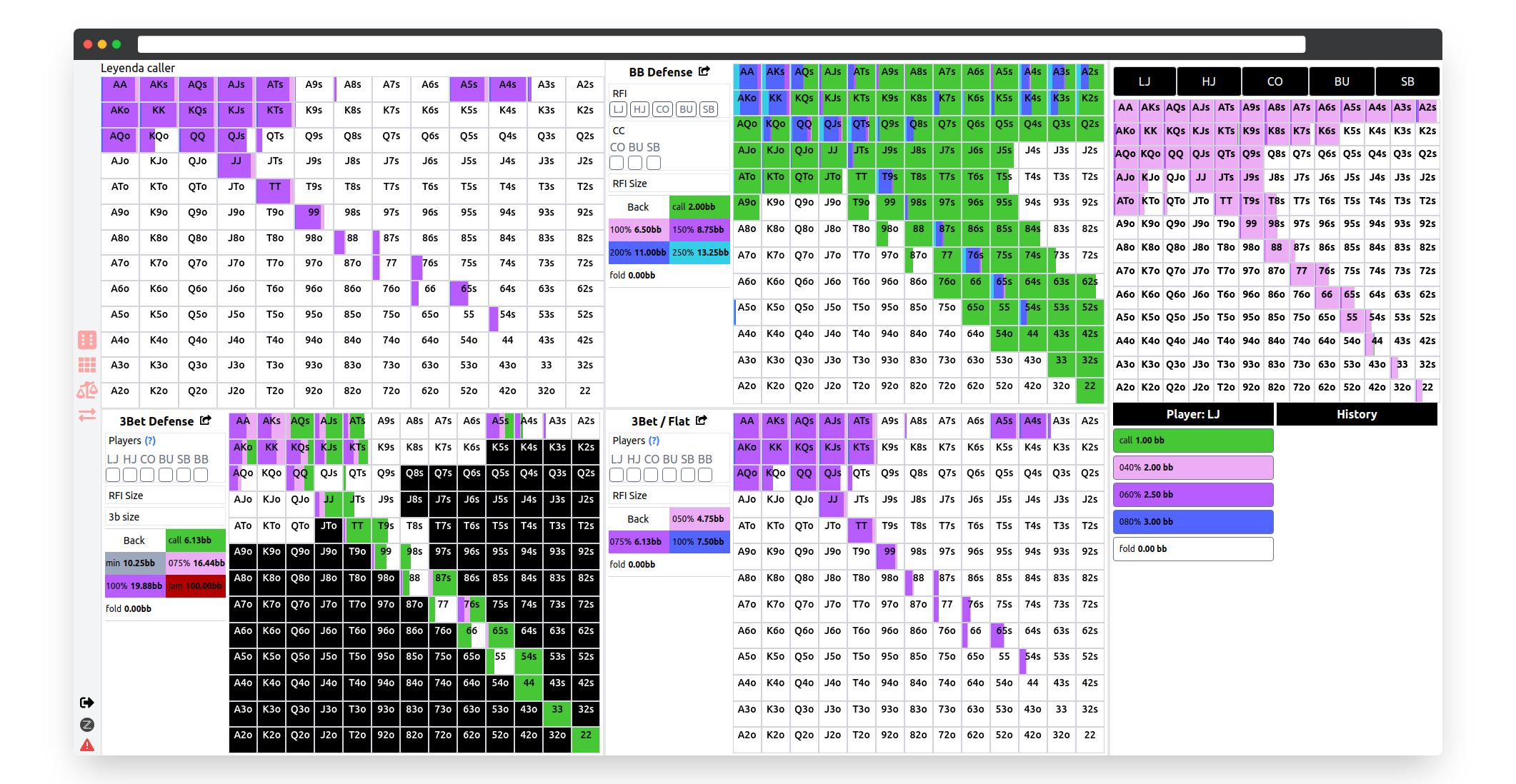Click the dice icon in the left sidebar
This screenshot has width=1516, height=784.
tap(87, 340)
